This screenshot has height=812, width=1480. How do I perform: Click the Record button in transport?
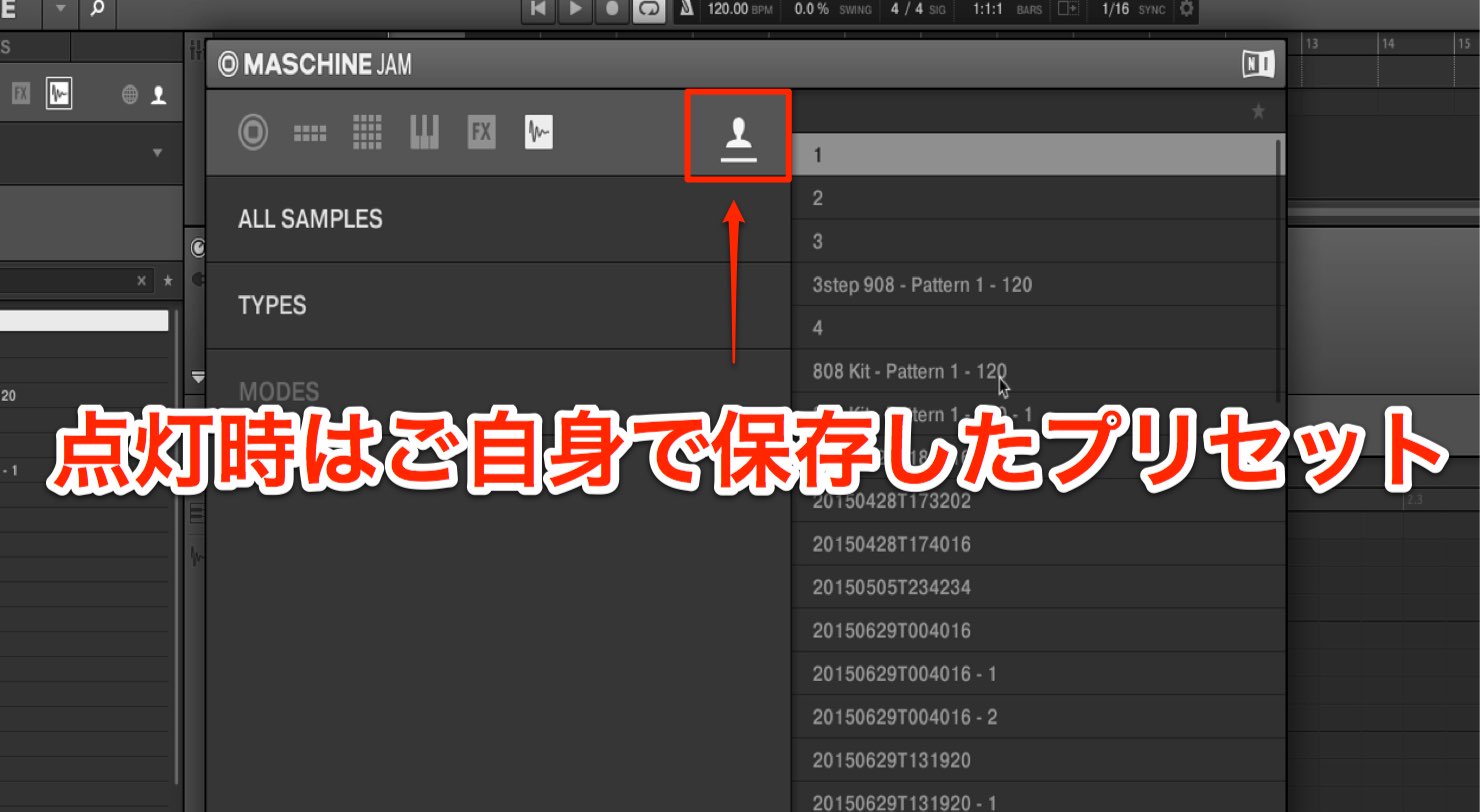click(x=612, y=9)
